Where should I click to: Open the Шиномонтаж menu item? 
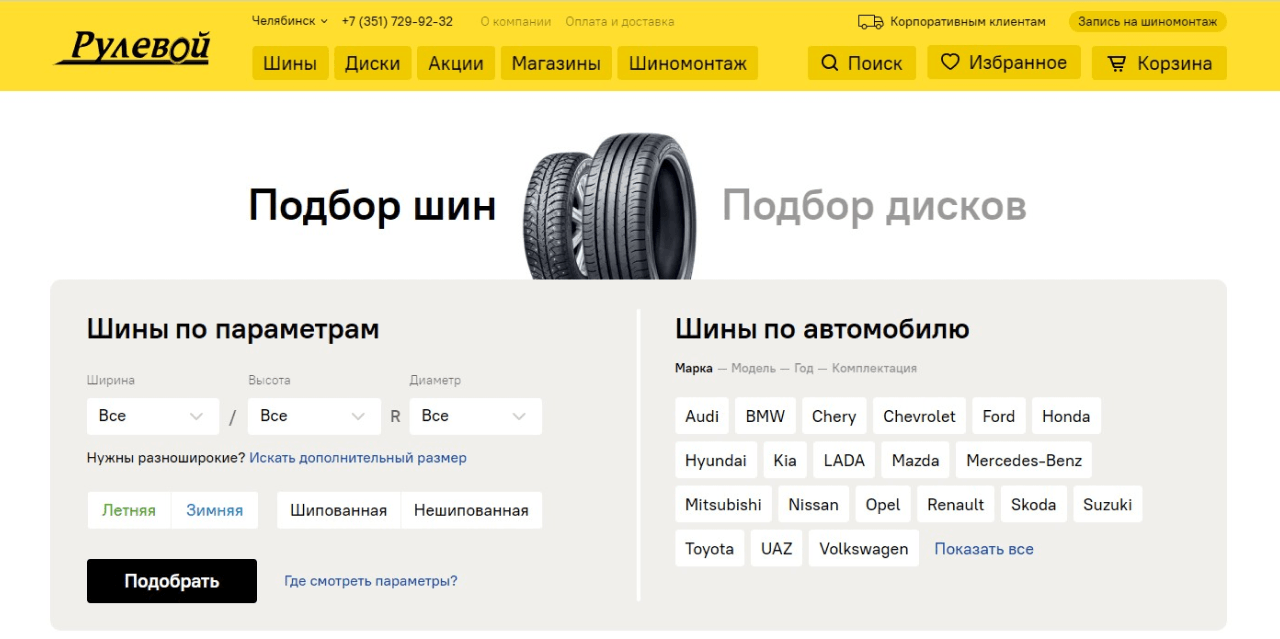tap(687, 62)
